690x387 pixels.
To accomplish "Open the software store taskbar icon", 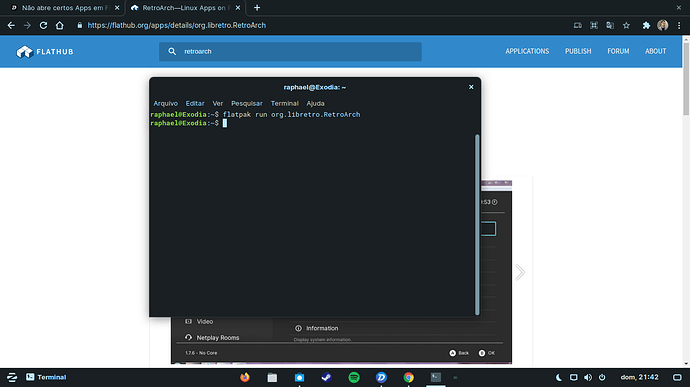I will [299, 377].
